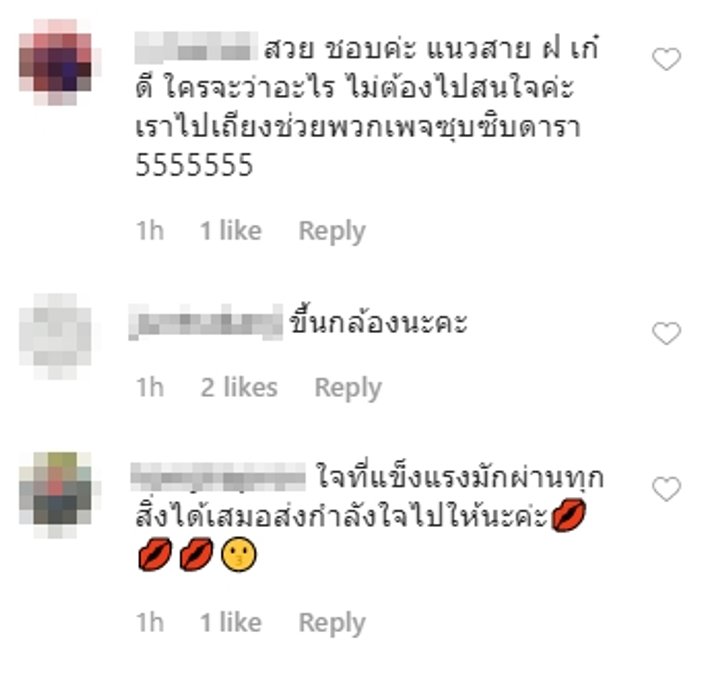
Task: Open the blurred username before สวย ชอบค่ะ
Action: [x=196, y=48]
